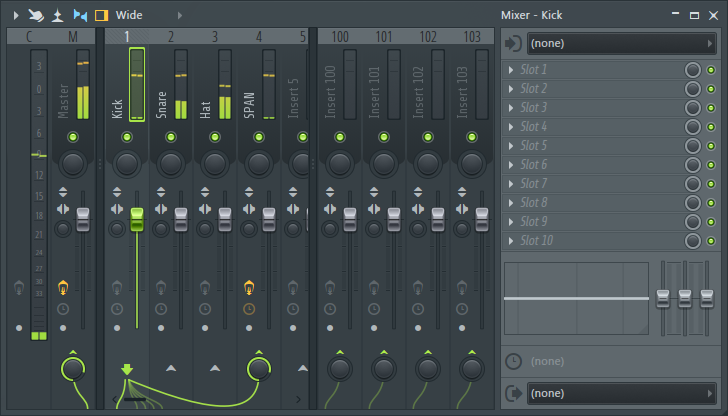The width and height of the screenshot is (728, 416).
Task: Expand the layout menu arrow beside Wide
Action: pos(180,15)
